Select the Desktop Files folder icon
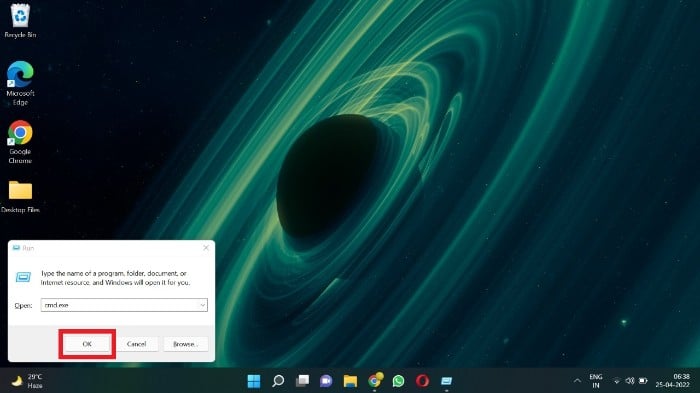The width and height of the screenshot is (700, 393). 20,197
